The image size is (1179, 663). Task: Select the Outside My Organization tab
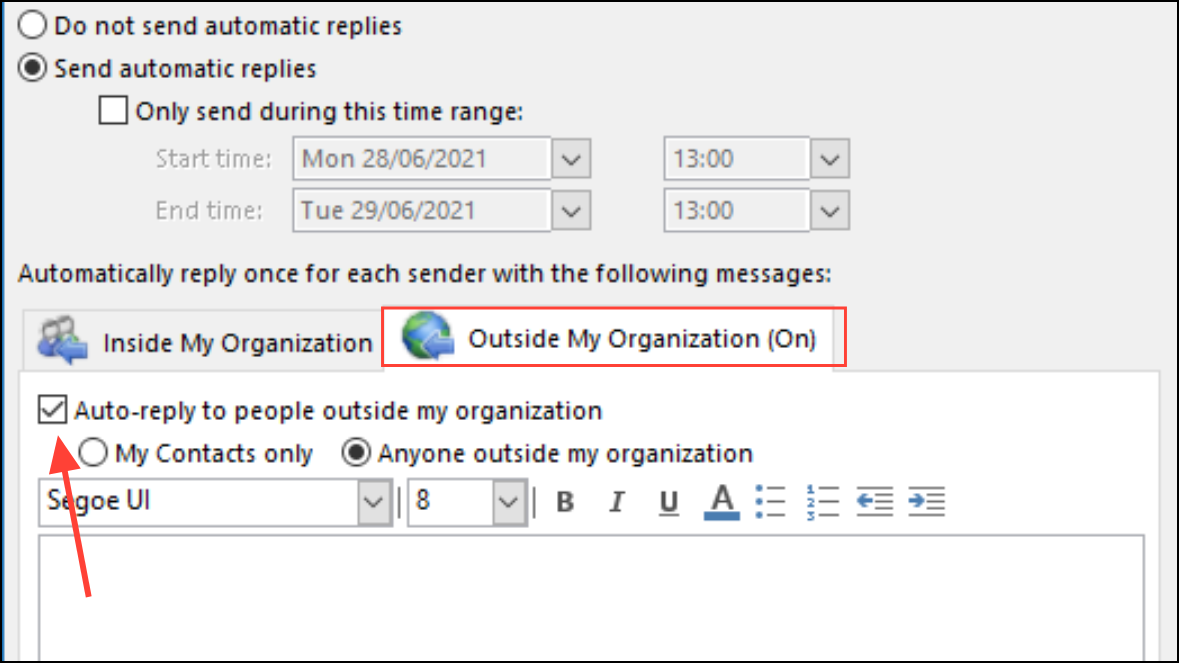click(612, 338)
